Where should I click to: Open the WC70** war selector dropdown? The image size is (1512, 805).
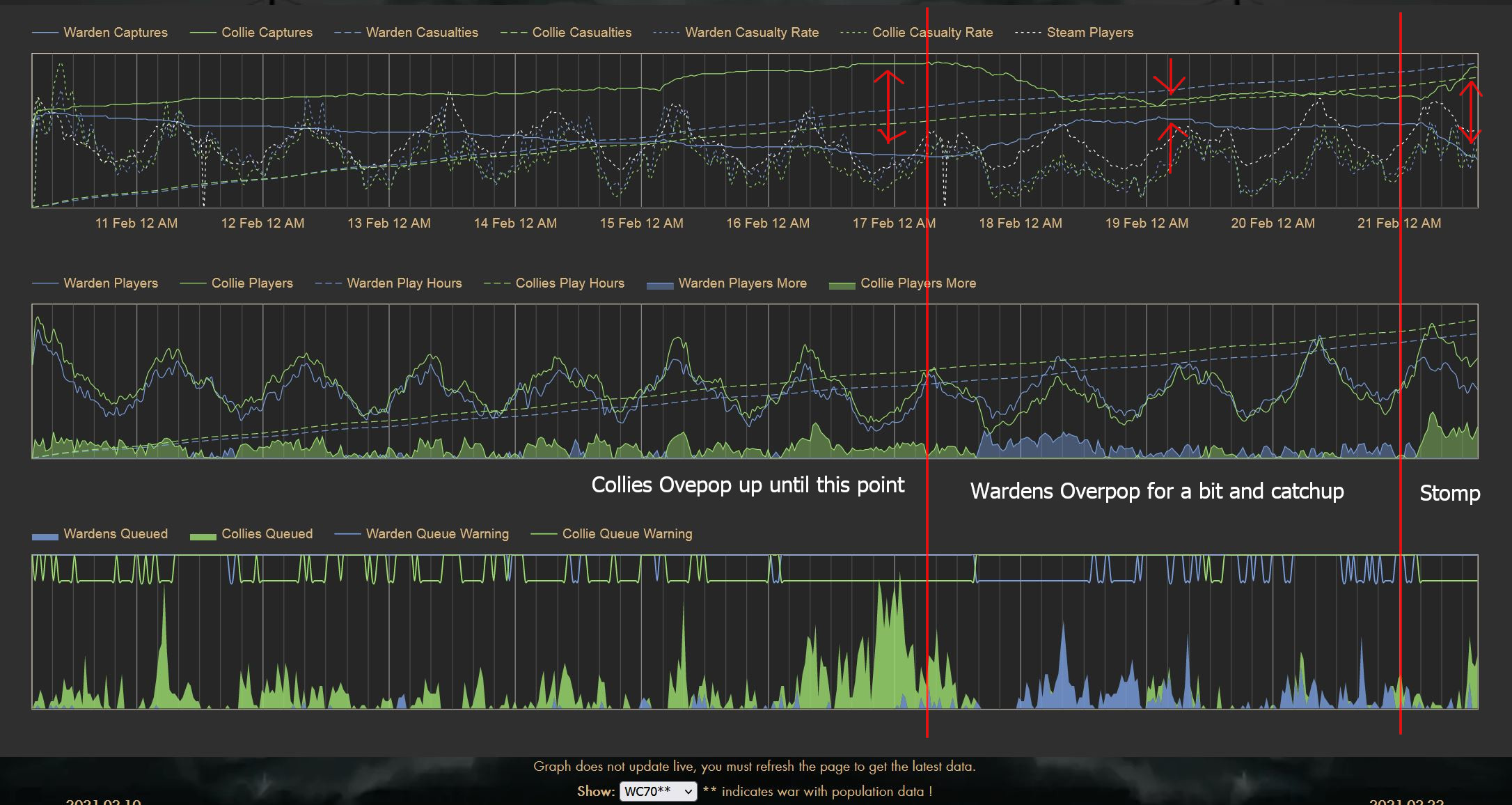tap(658, 792)
